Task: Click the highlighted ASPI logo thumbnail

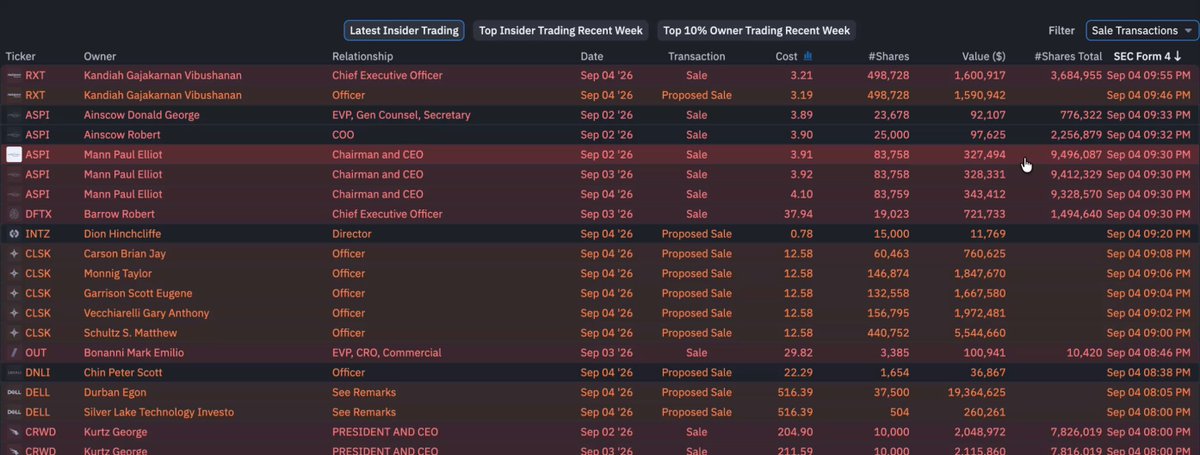Action: pos(14,155)
